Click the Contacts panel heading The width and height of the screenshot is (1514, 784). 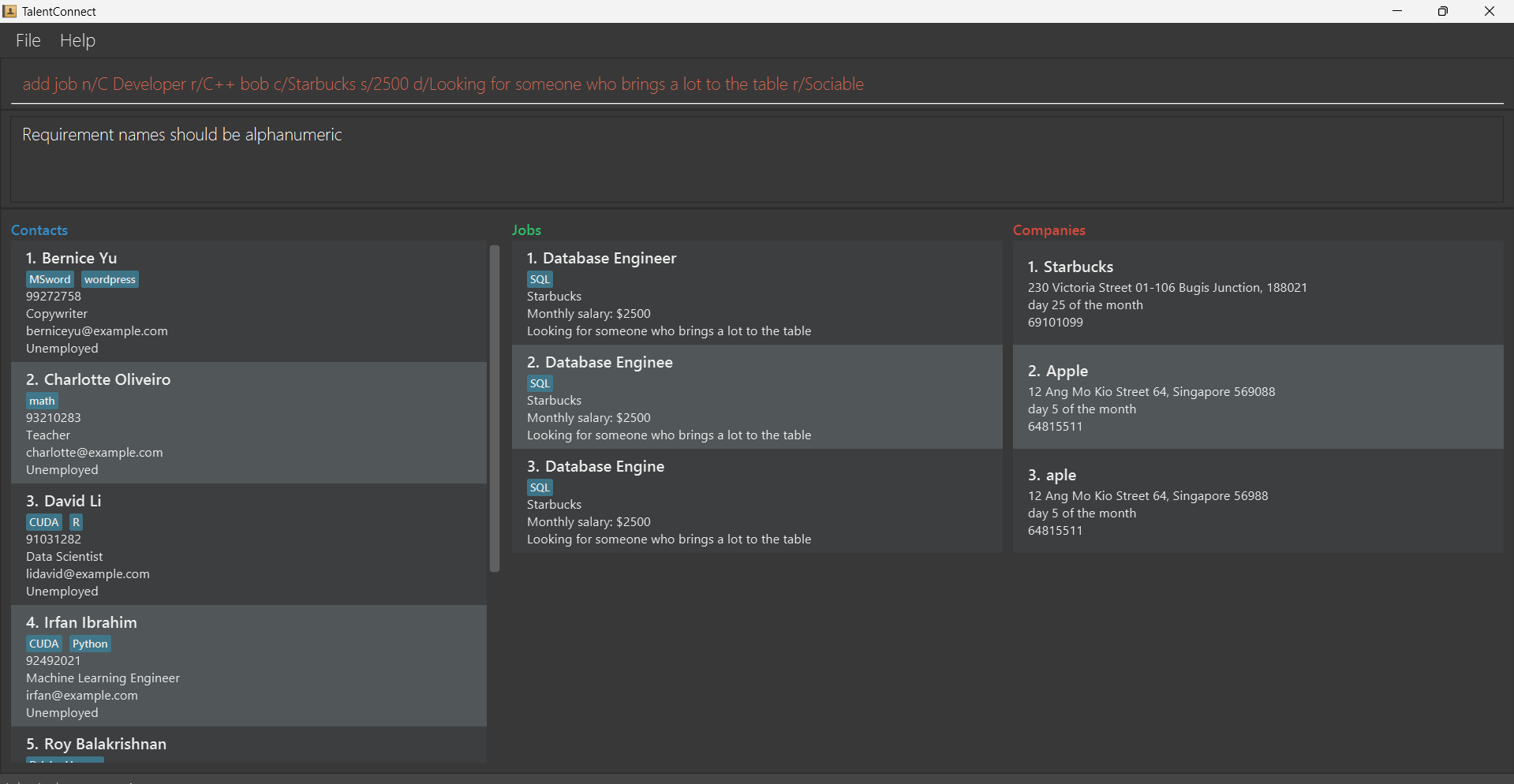[39, 230]
